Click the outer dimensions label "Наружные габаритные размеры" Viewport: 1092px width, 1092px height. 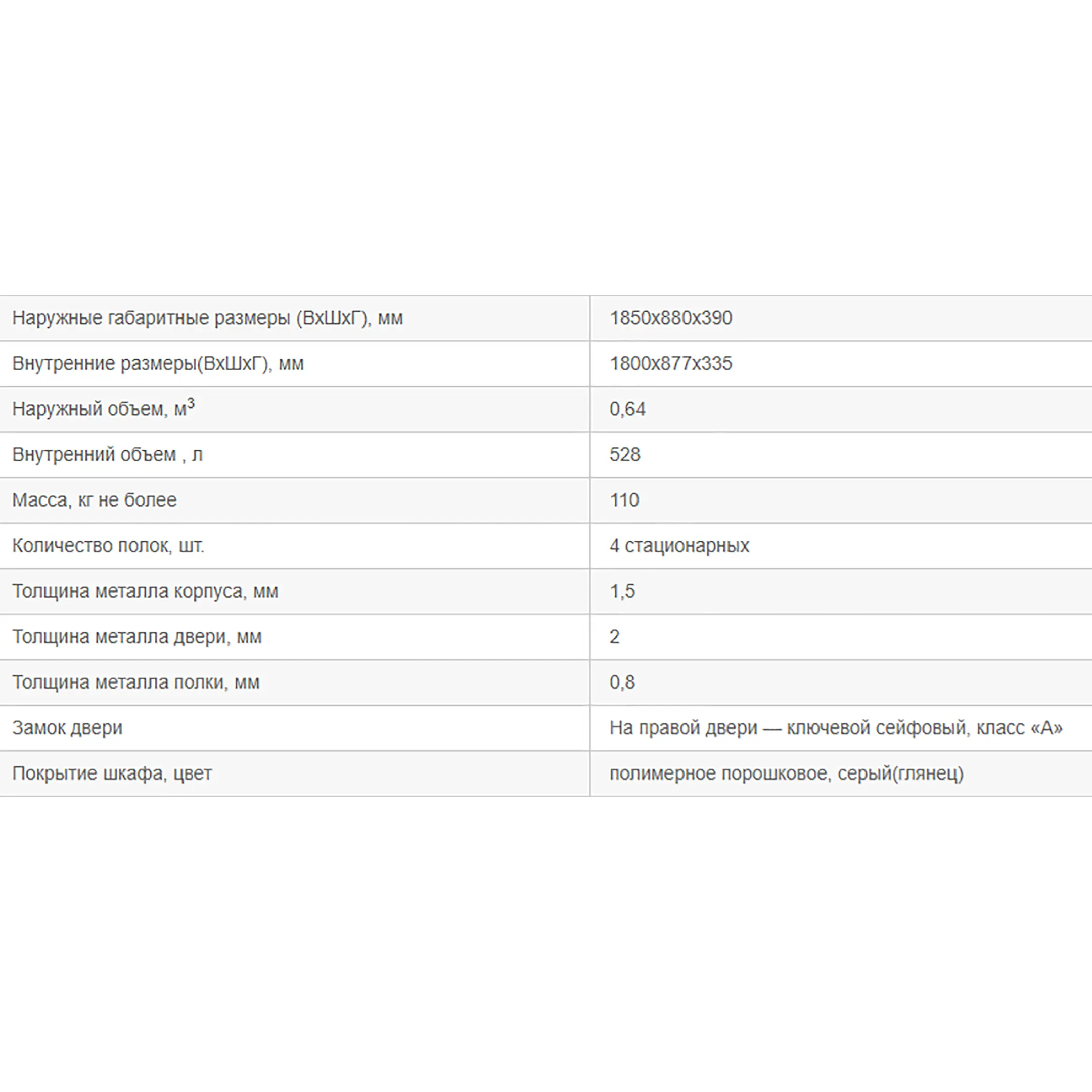click(151, 318)
